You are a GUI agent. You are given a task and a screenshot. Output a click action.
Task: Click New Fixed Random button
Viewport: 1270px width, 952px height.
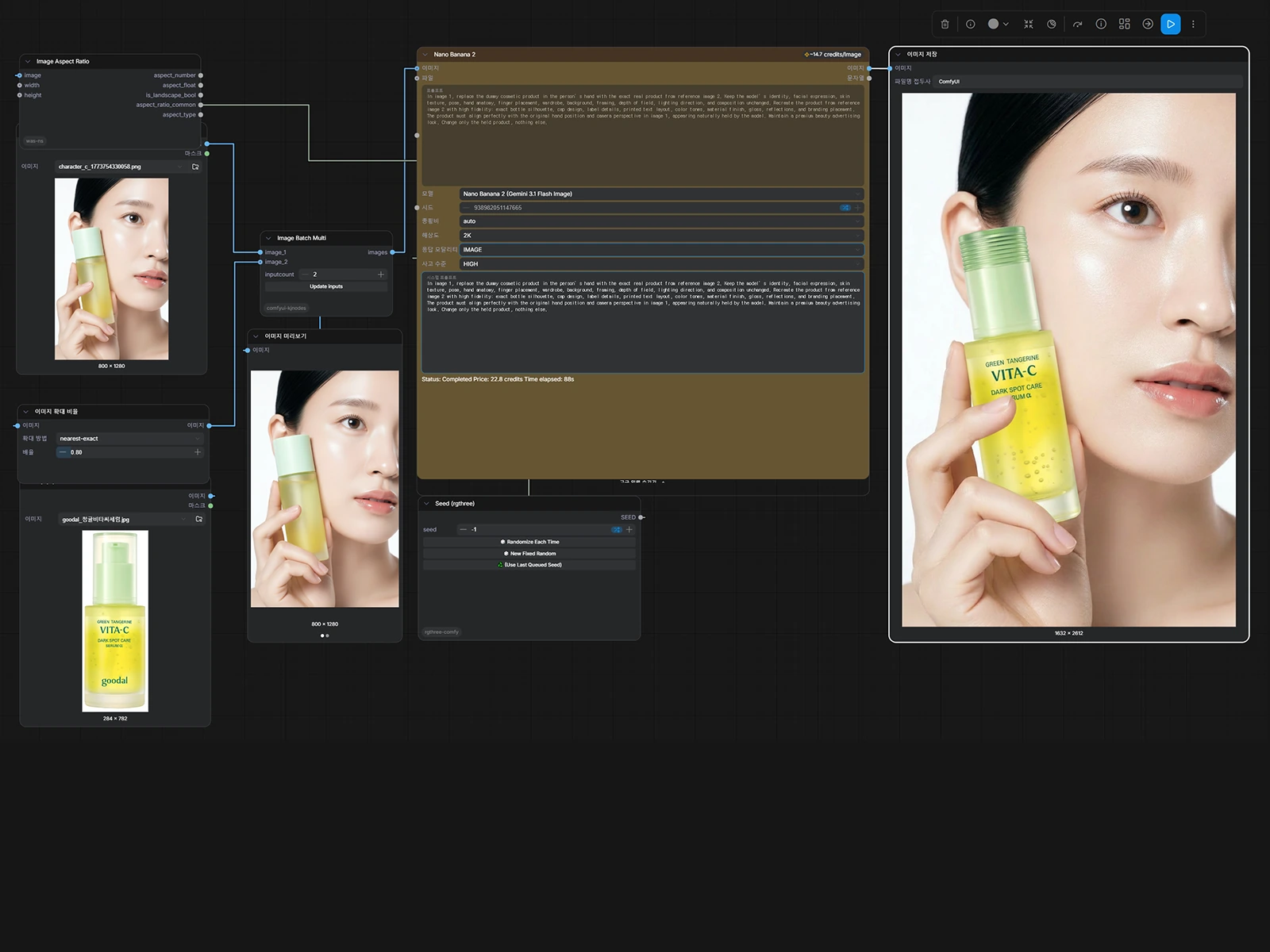pyautogui.click(x=529, y=554)
